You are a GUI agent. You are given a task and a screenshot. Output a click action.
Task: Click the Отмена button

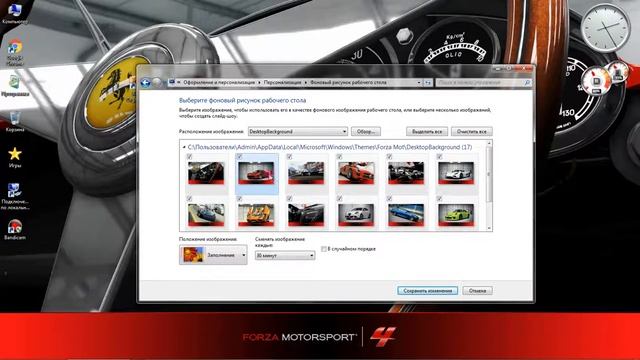pyautogui.click(x=477, y=291)
